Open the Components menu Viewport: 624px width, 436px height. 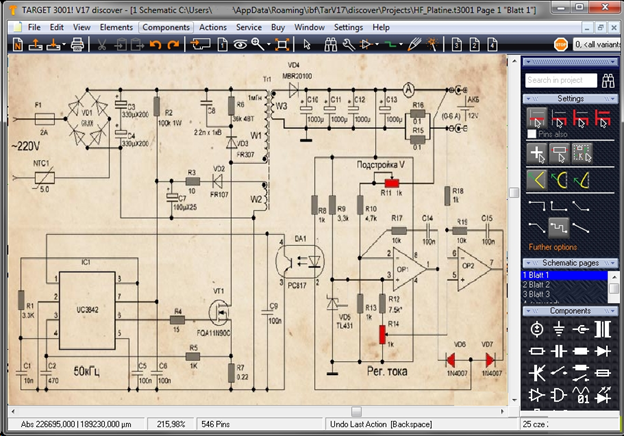click(x=166, y=27)
